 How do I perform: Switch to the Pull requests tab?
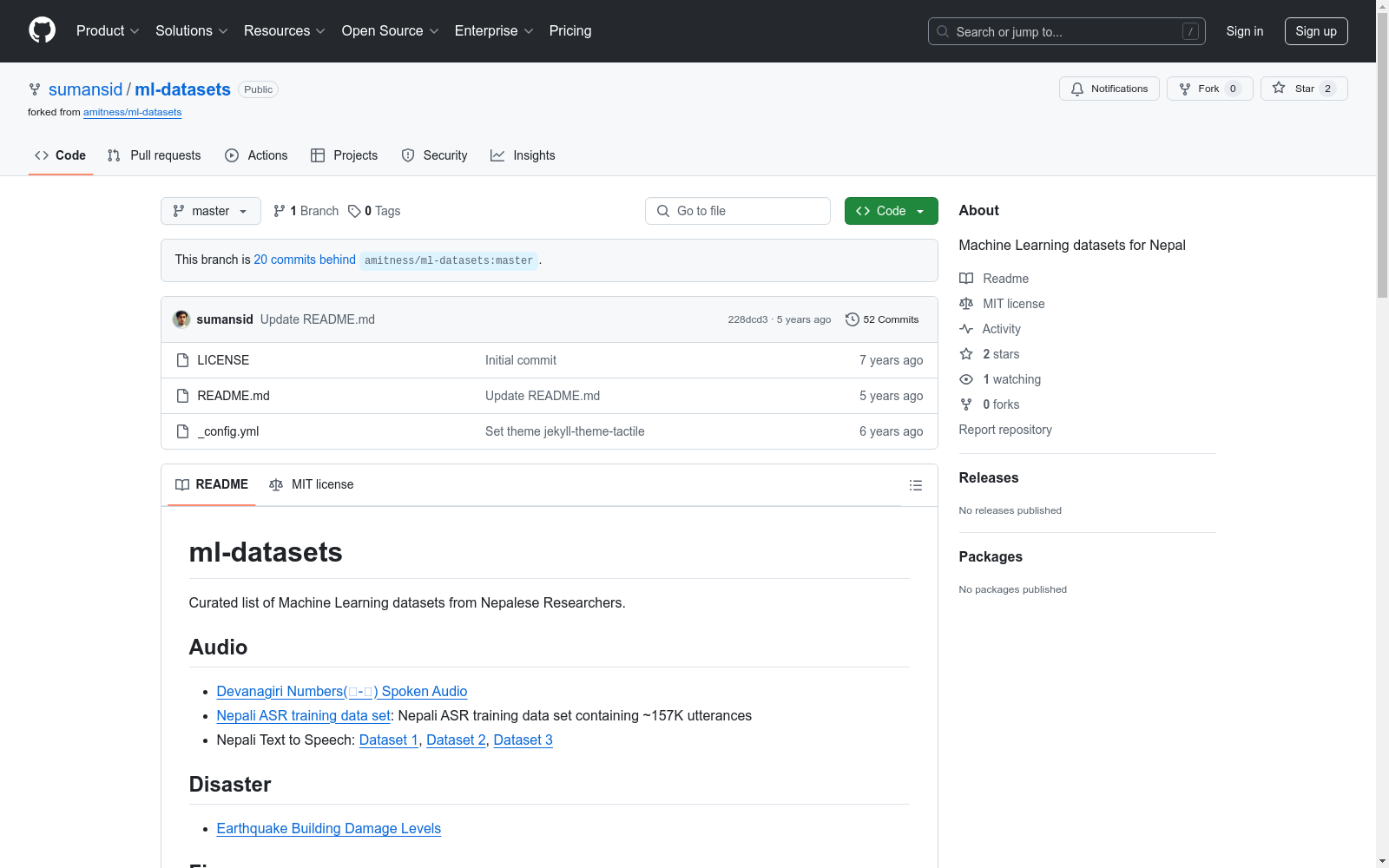(154, 155)
